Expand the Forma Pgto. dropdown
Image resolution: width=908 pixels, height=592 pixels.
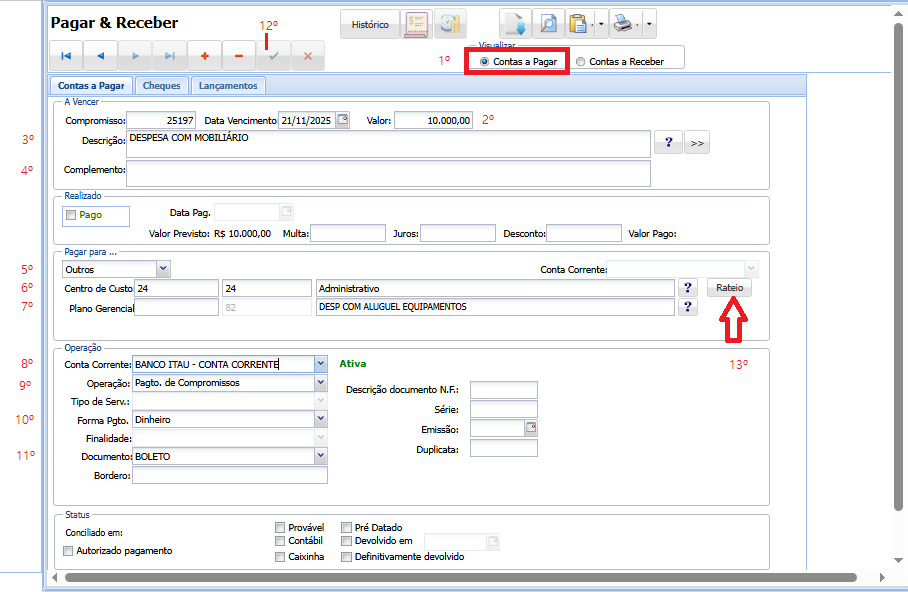coord(320,420)
